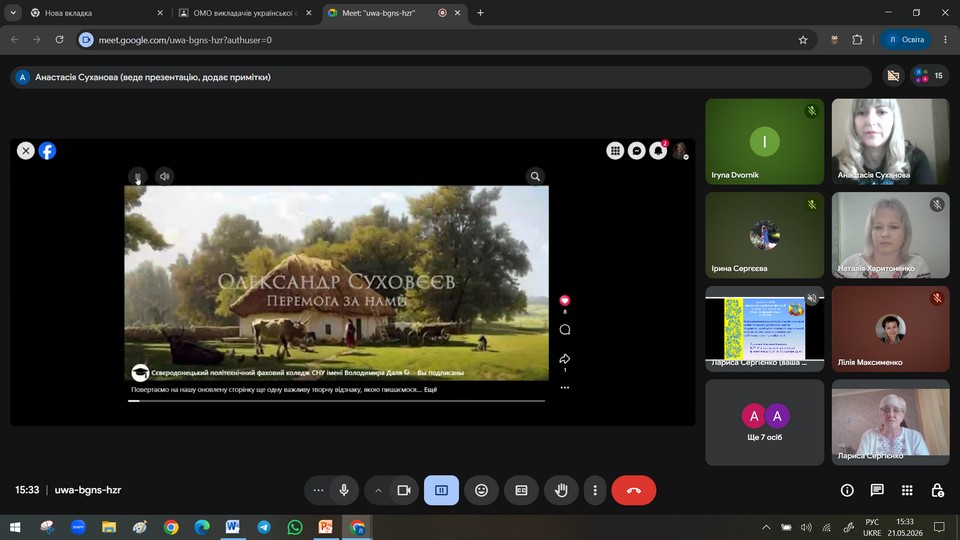Select Ірина Сергєєва participant tile
The image size is (960, 540).
[x=765, y=235]
